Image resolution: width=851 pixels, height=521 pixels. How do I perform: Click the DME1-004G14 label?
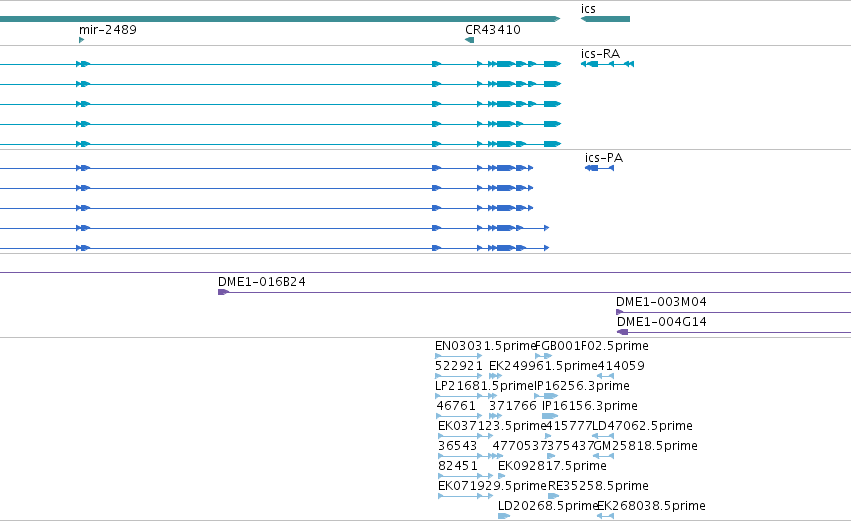(662, 322)
